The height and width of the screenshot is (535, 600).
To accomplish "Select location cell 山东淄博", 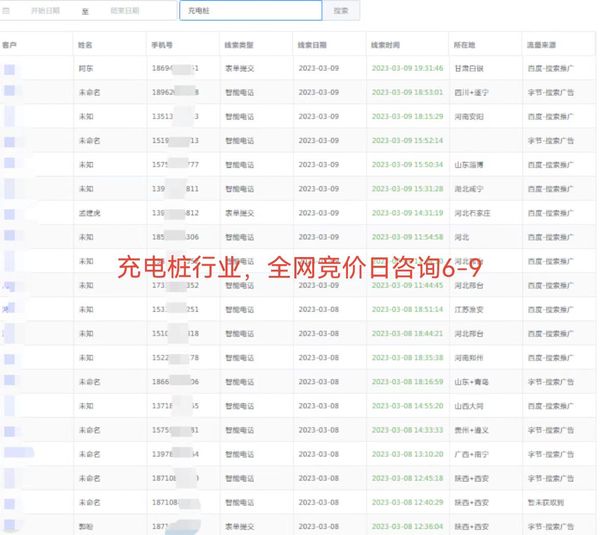I will click(x=469, y=165).
